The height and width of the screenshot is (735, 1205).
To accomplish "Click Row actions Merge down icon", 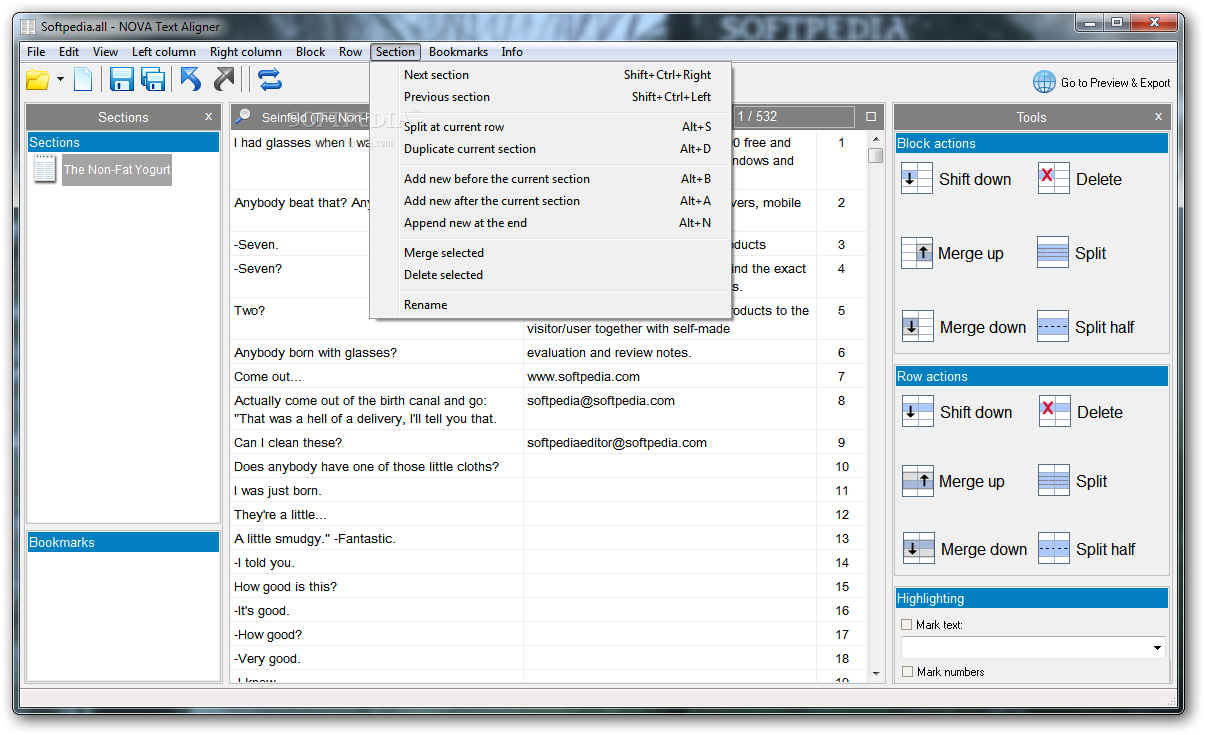I will pos(919,548).
